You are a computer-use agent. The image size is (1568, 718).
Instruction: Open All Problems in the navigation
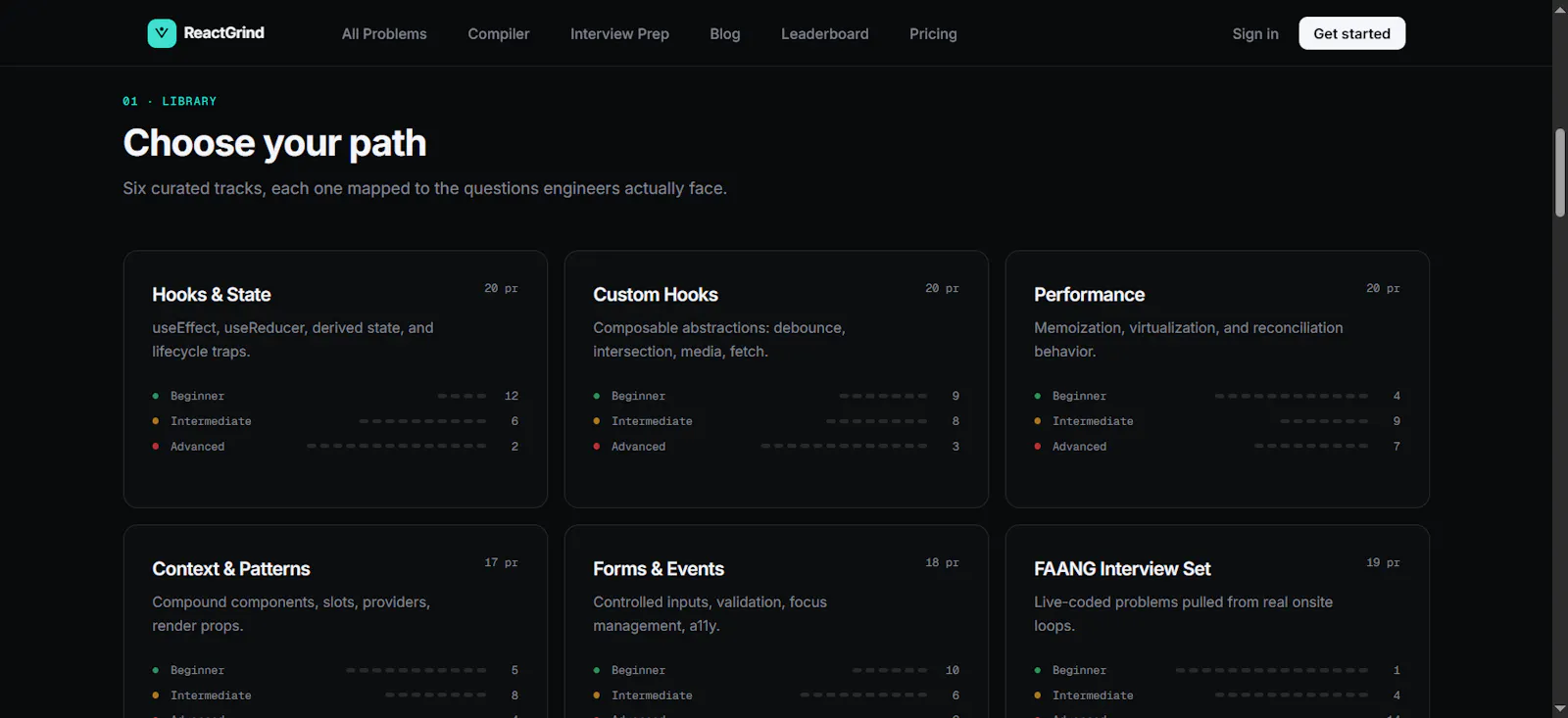click(x=384, y=33)
